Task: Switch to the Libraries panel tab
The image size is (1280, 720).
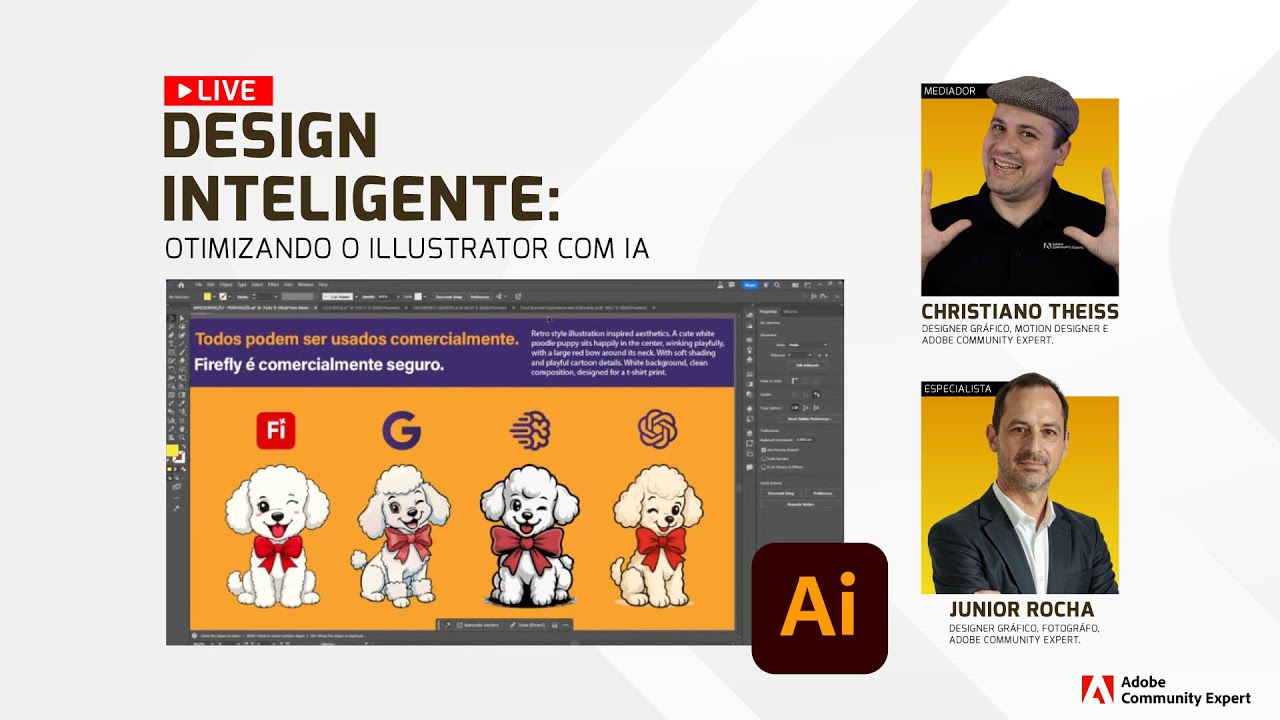Action: coord(790,312)
